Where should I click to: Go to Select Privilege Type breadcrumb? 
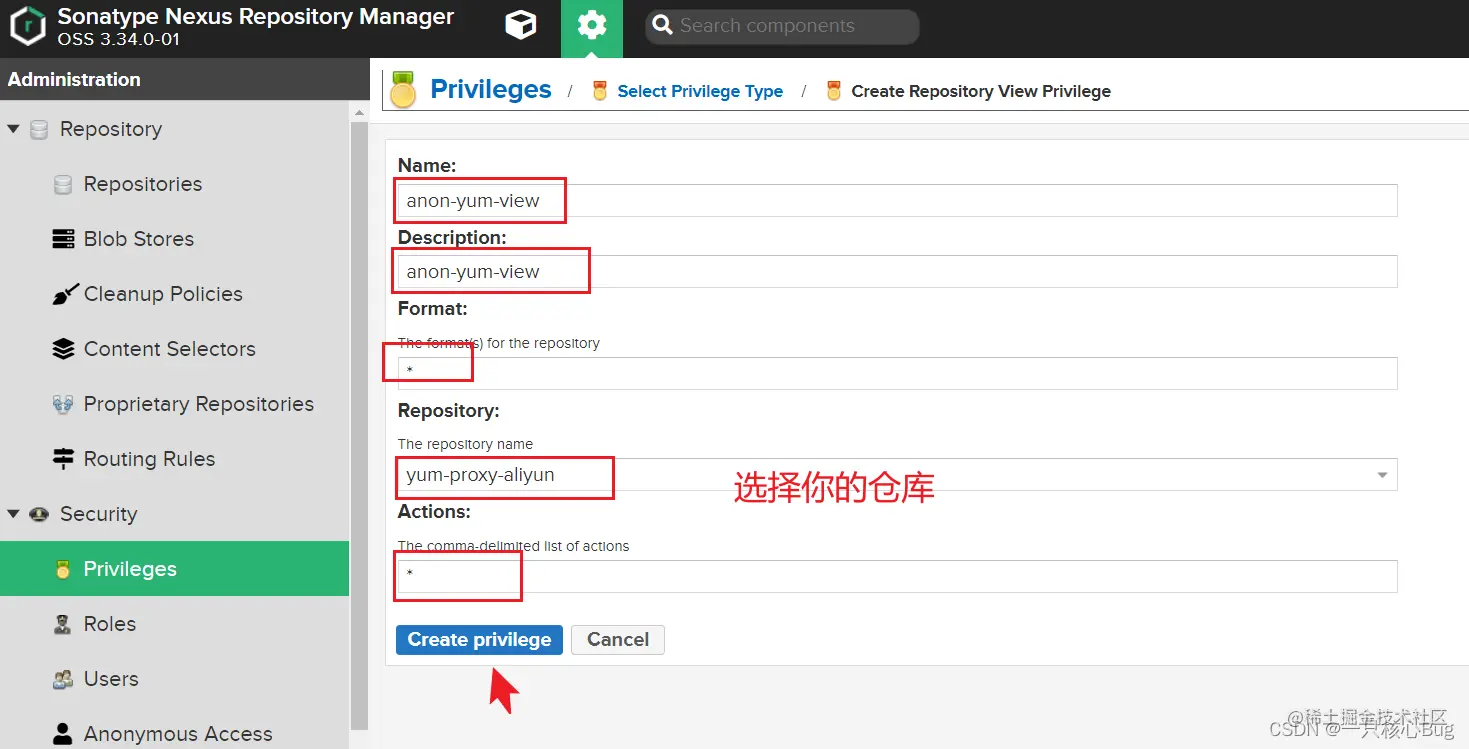click(x=700, y=91)
